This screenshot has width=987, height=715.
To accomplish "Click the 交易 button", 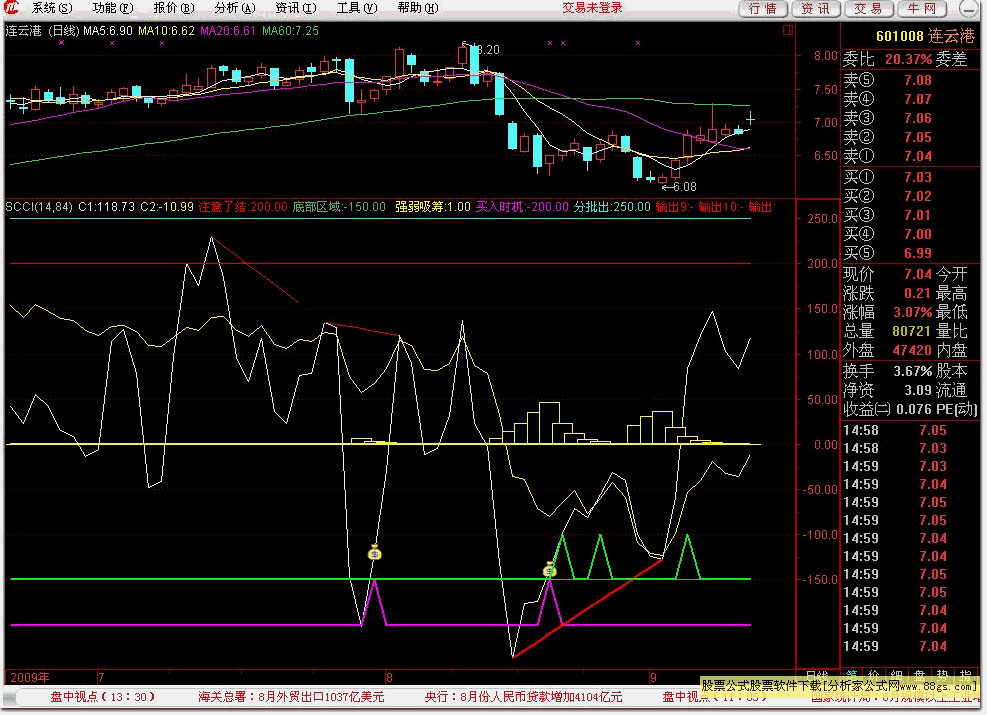I will pos(869,9).
